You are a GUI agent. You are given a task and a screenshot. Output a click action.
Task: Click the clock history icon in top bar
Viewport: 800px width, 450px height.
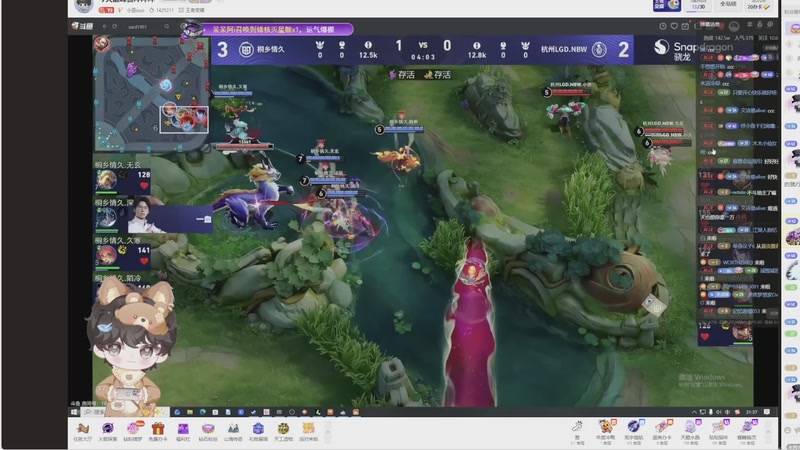(663, 26)
